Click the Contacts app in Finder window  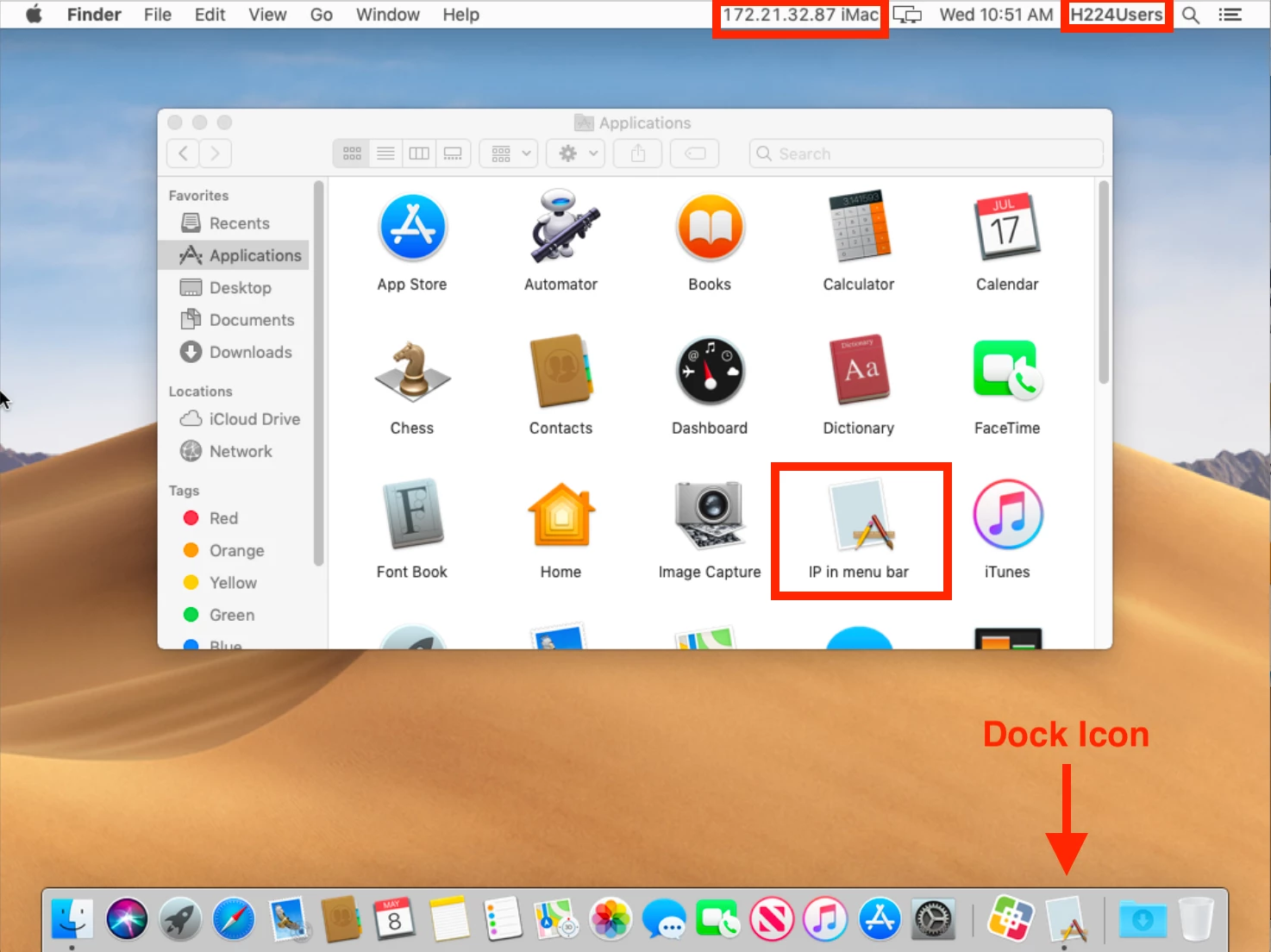561,371
